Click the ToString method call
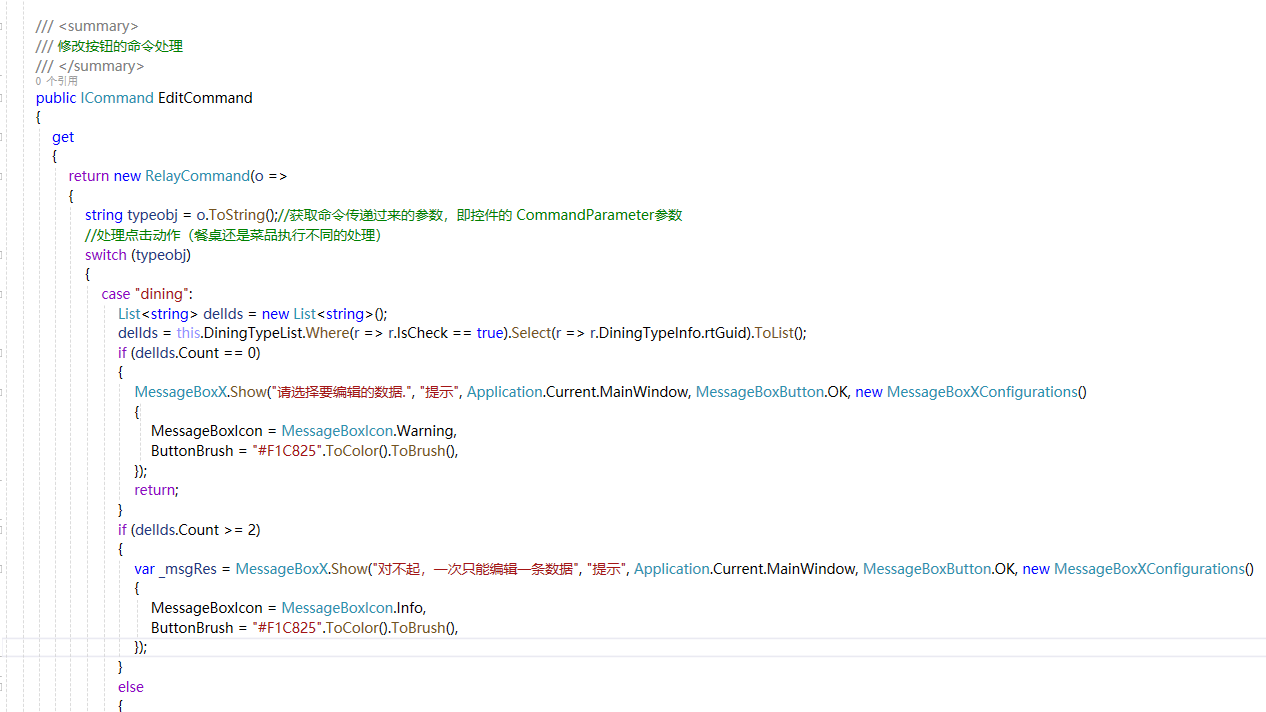Image resolution: width=1266 pixels, height=712 pixels. tap(237, 215)
